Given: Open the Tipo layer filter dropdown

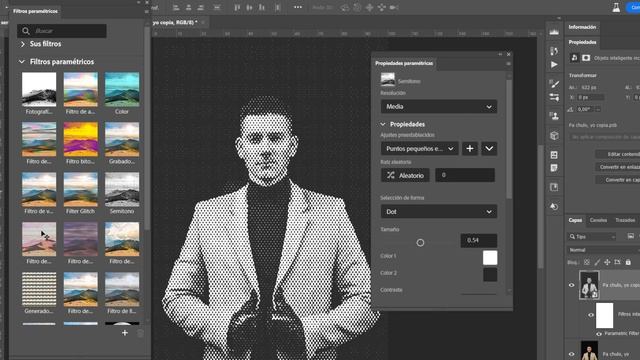Looking at the screenshot, I should (x=591, y=236).
